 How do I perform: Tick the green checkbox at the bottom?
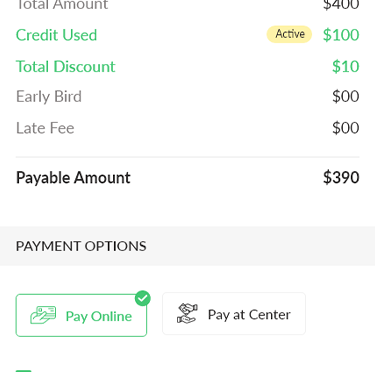[x=24, y=371]
